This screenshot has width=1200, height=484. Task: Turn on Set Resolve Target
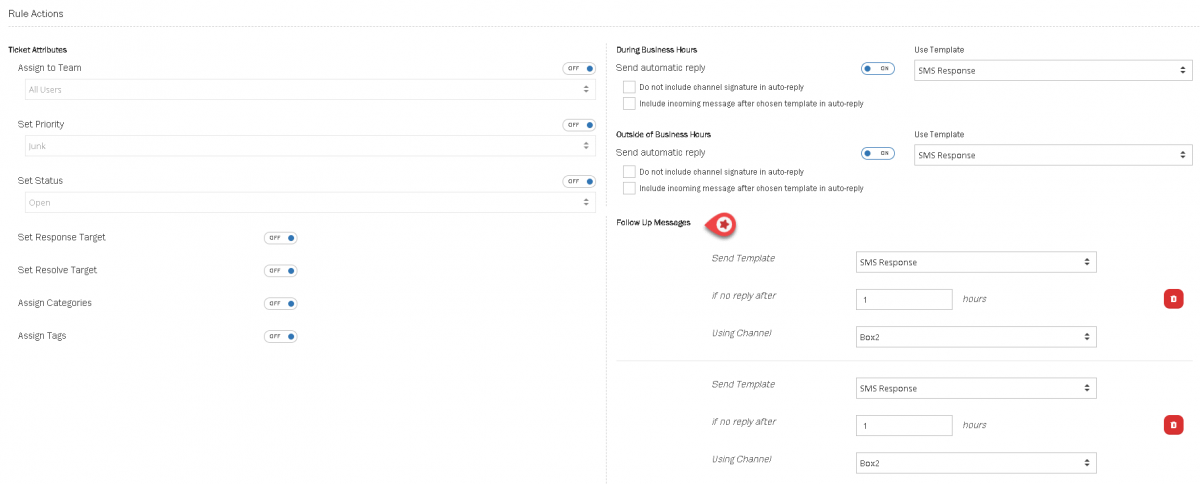[x=280, y=271]
